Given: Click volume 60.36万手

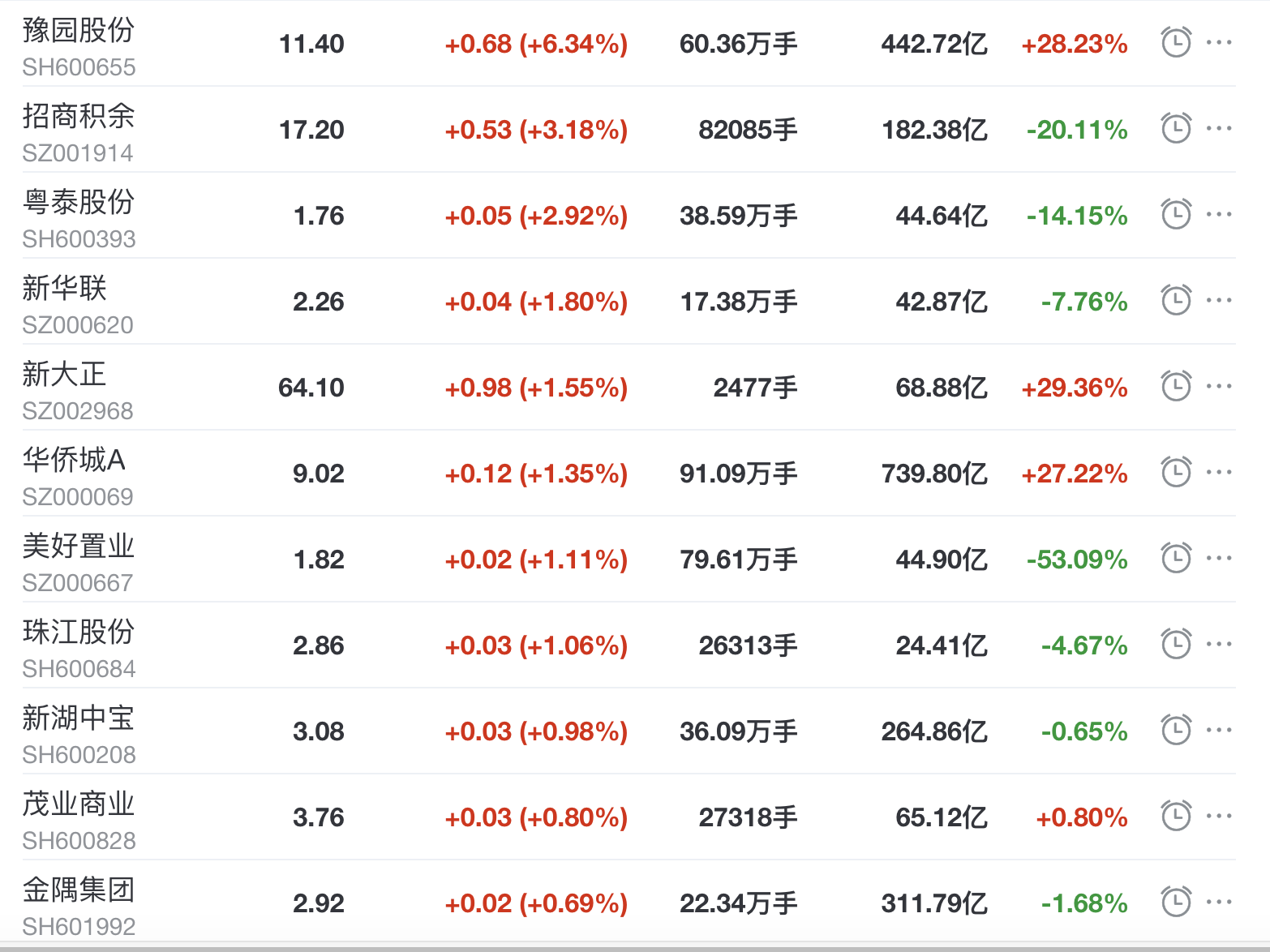Looking at the screenshot, I should 739,44.
